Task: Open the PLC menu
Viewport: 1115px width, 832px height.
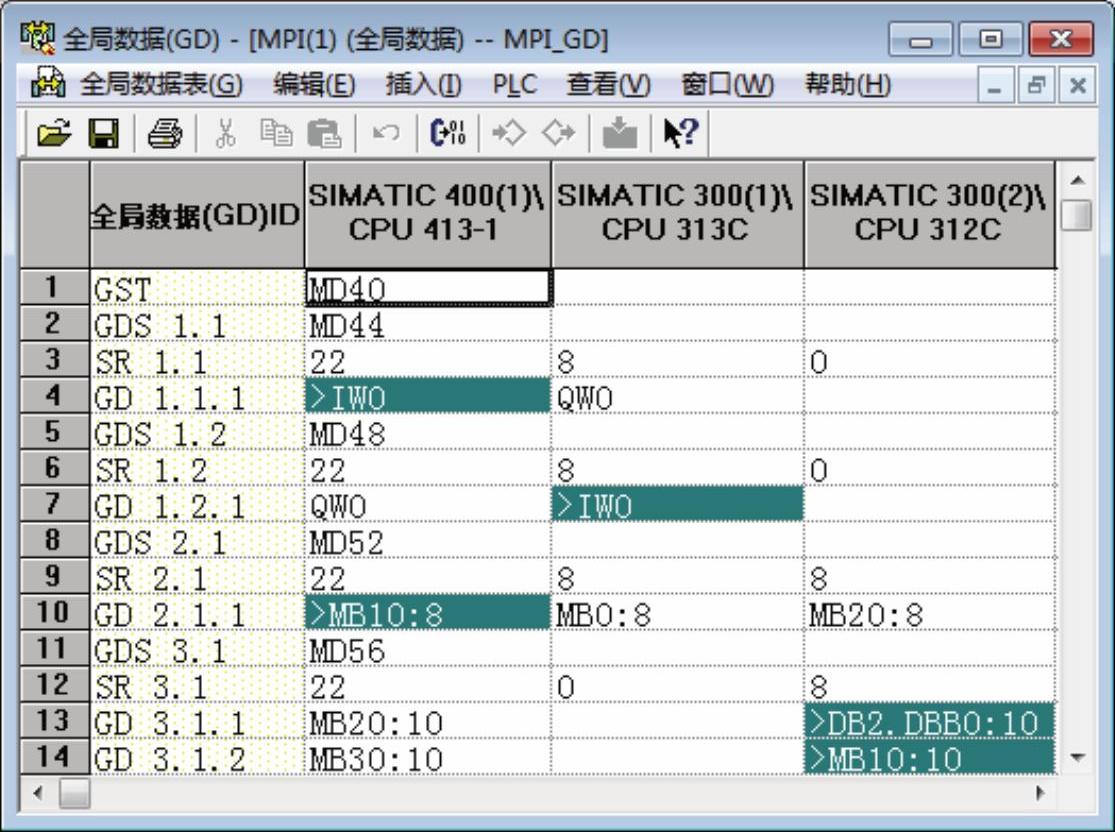Action: coord(514,86)
